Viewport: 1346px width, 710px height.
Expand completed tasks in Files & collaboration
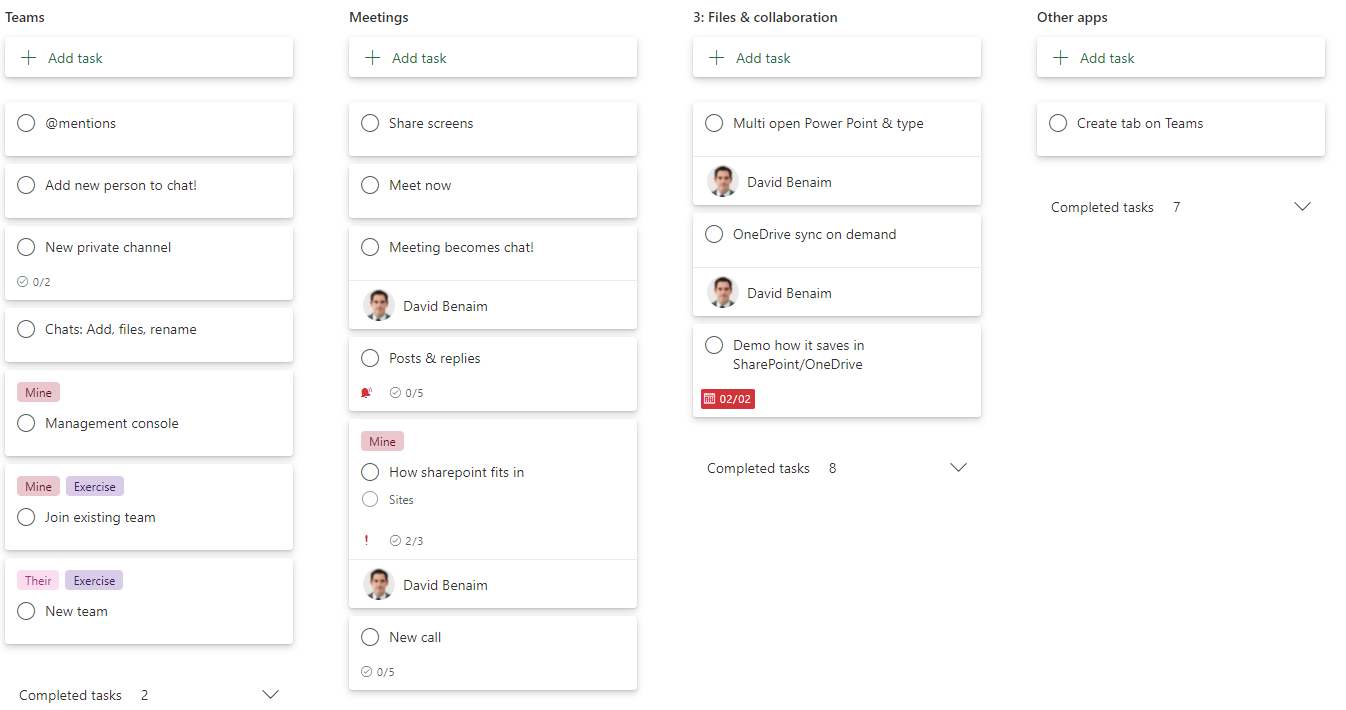pyautogui.click(x=958, y=468)
